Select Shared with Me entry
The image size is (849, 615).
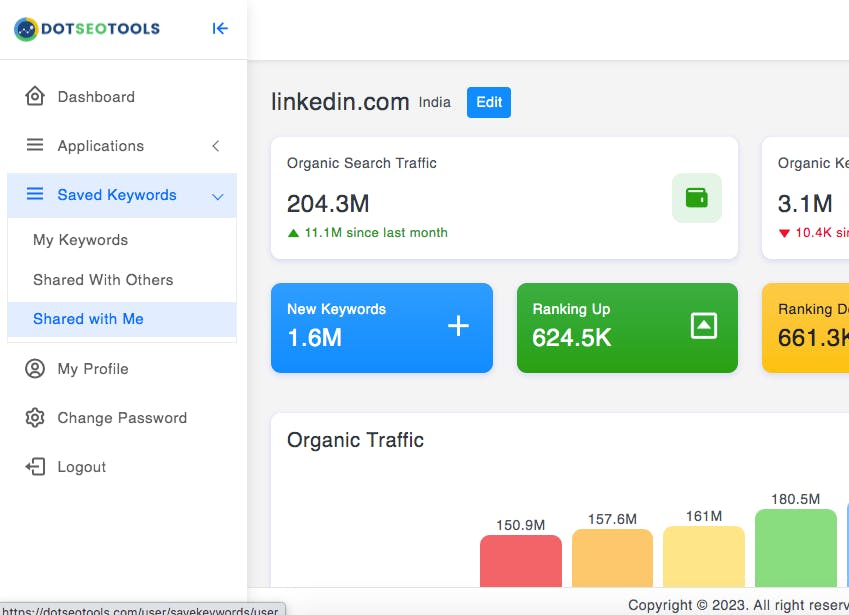122,319
